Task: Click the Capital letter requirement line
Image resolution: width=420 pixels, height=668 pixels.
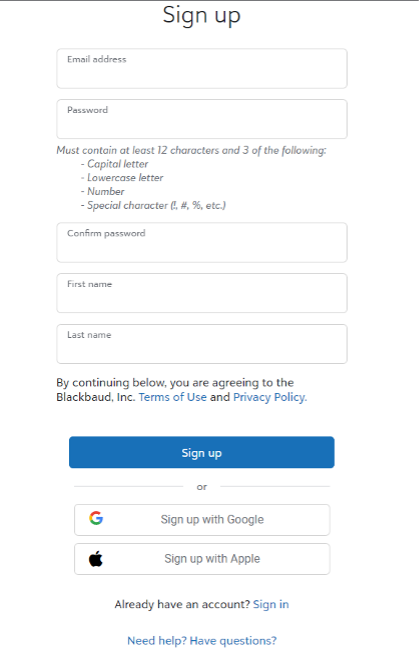Action: pos(115,164)
